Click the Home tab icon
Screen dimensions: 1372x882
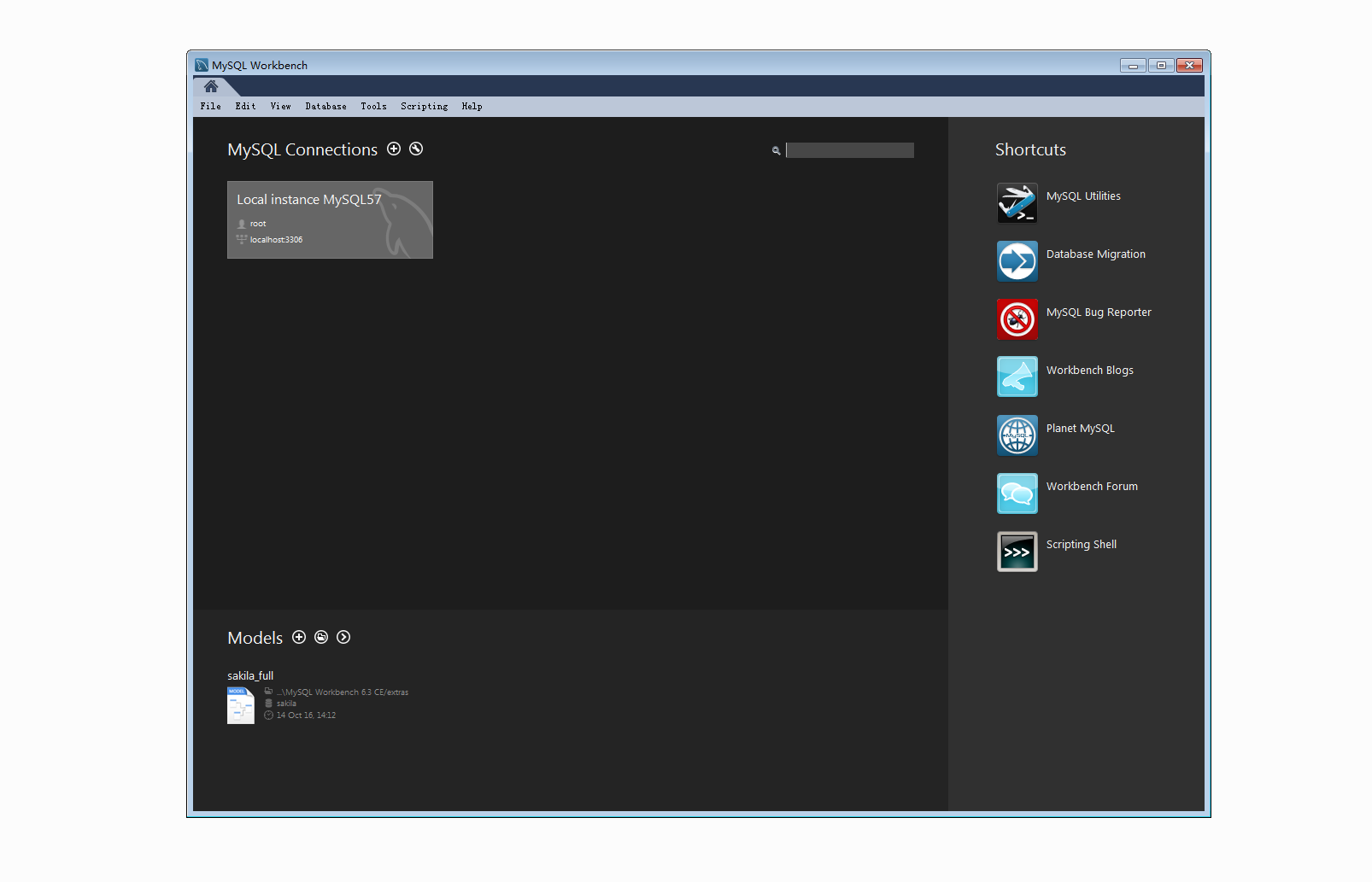coord(211,86)
